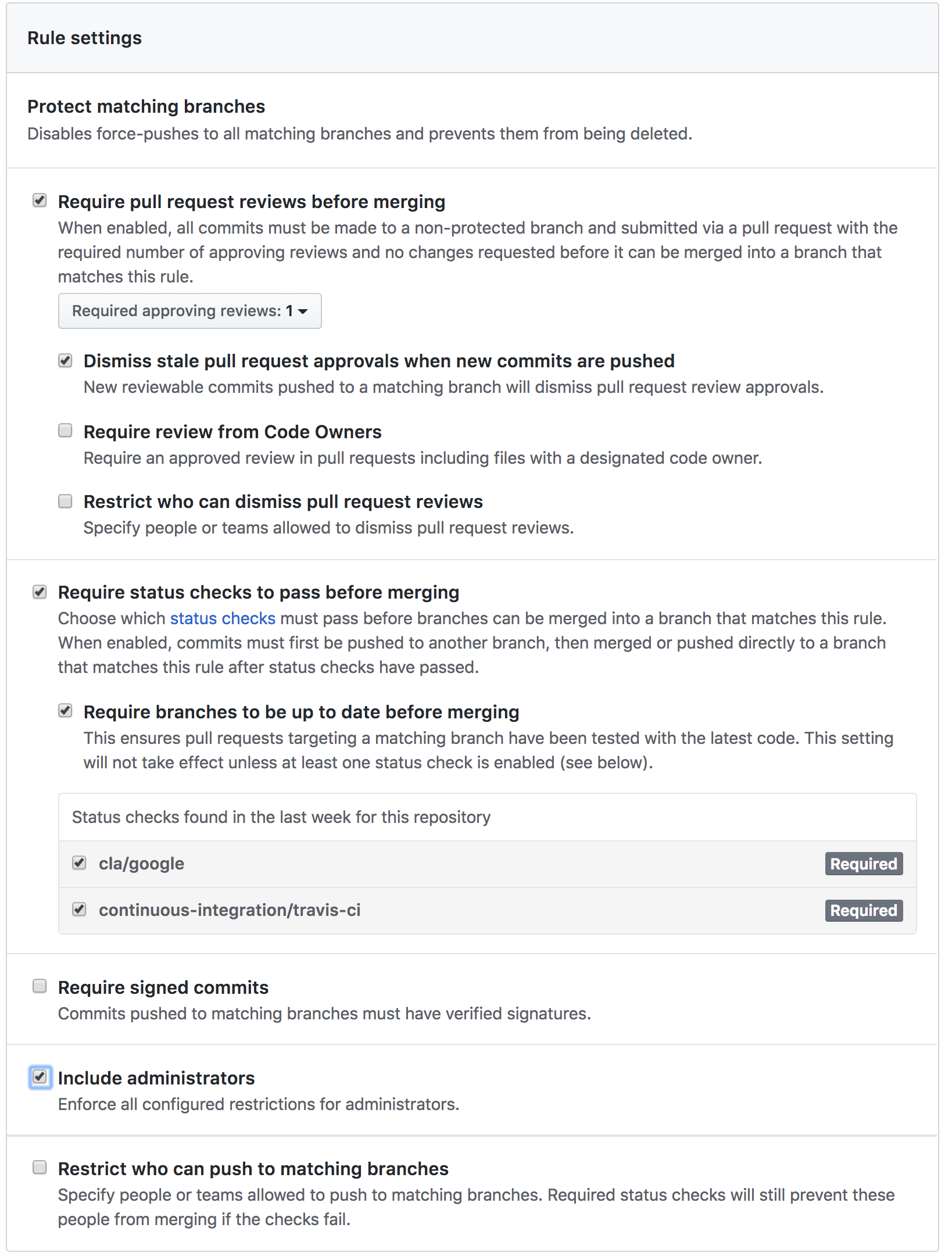This screenshot has height=1260, width=952.
Task: Check Restrict who can push to matching branches
Action: coord(39,1168)
